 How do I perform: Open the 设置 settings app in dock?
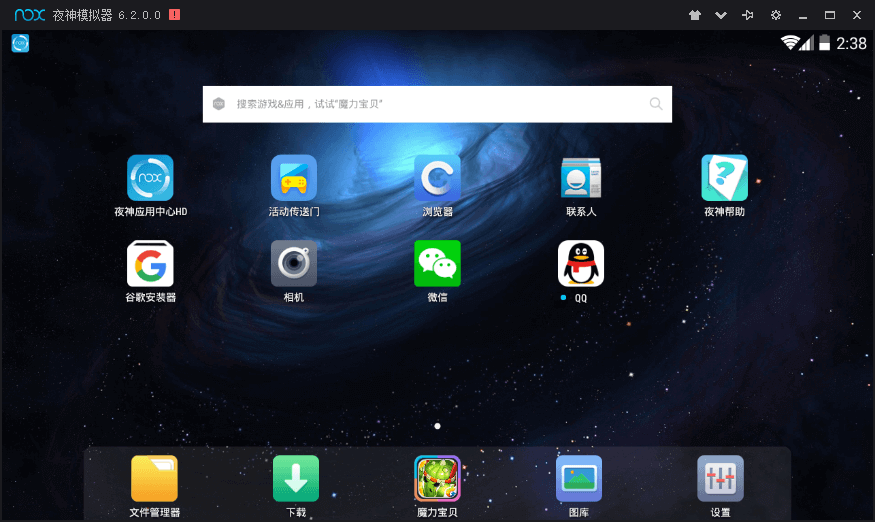[x=720, y=478]
